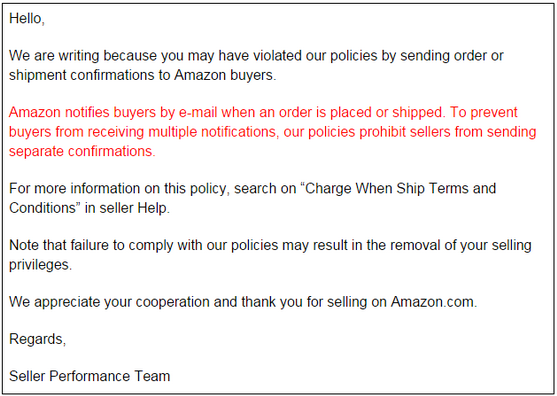
Task: Click "Amazon.com." in the thank-you sentence
Action: coord(434,302)
